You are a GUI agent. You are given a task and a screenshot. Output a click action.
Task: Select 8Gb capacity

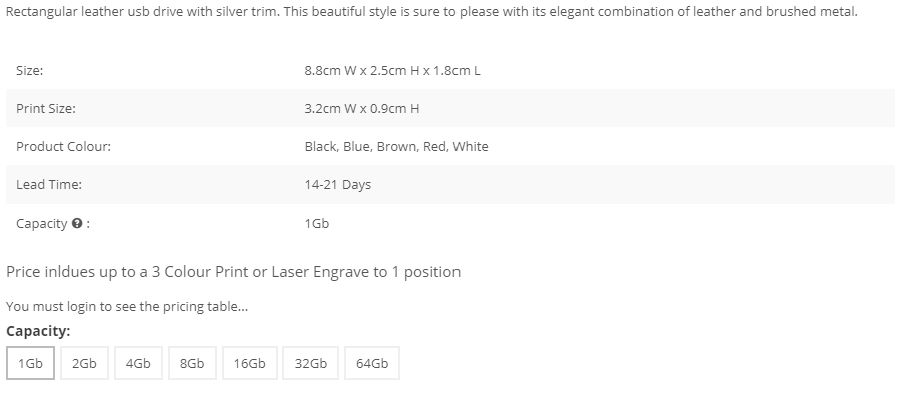(x=192, y=363)
